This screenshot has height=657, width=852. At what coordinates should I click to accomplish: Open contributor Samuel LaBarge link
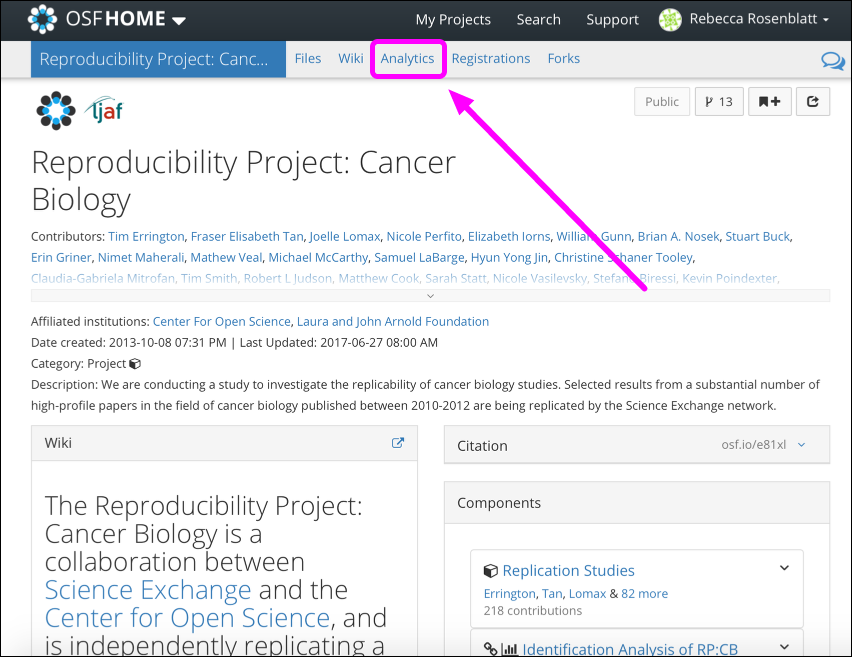click(x=419, y=258)
